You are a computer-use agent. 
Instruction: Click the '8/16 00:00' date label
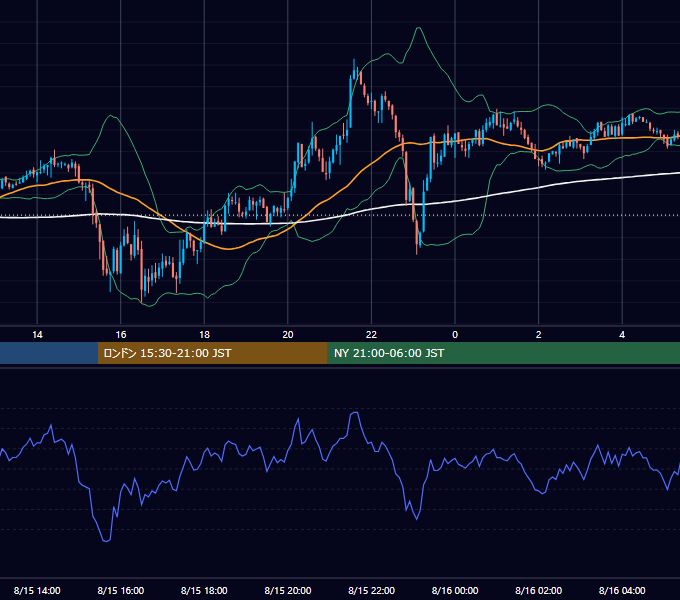[x=455, y=590]
